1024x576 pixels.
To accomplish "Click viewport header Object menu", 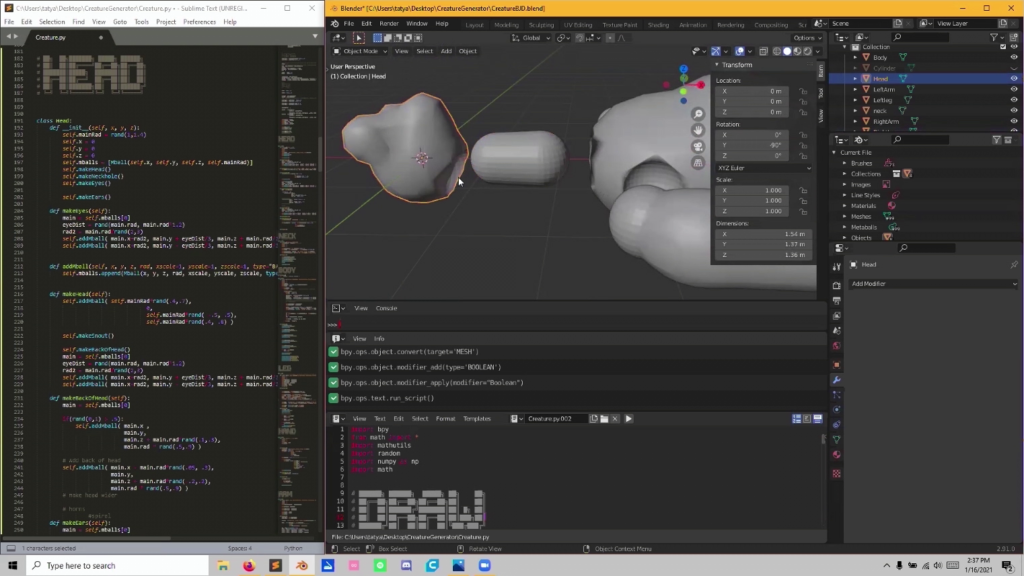I will pos(468,51).
